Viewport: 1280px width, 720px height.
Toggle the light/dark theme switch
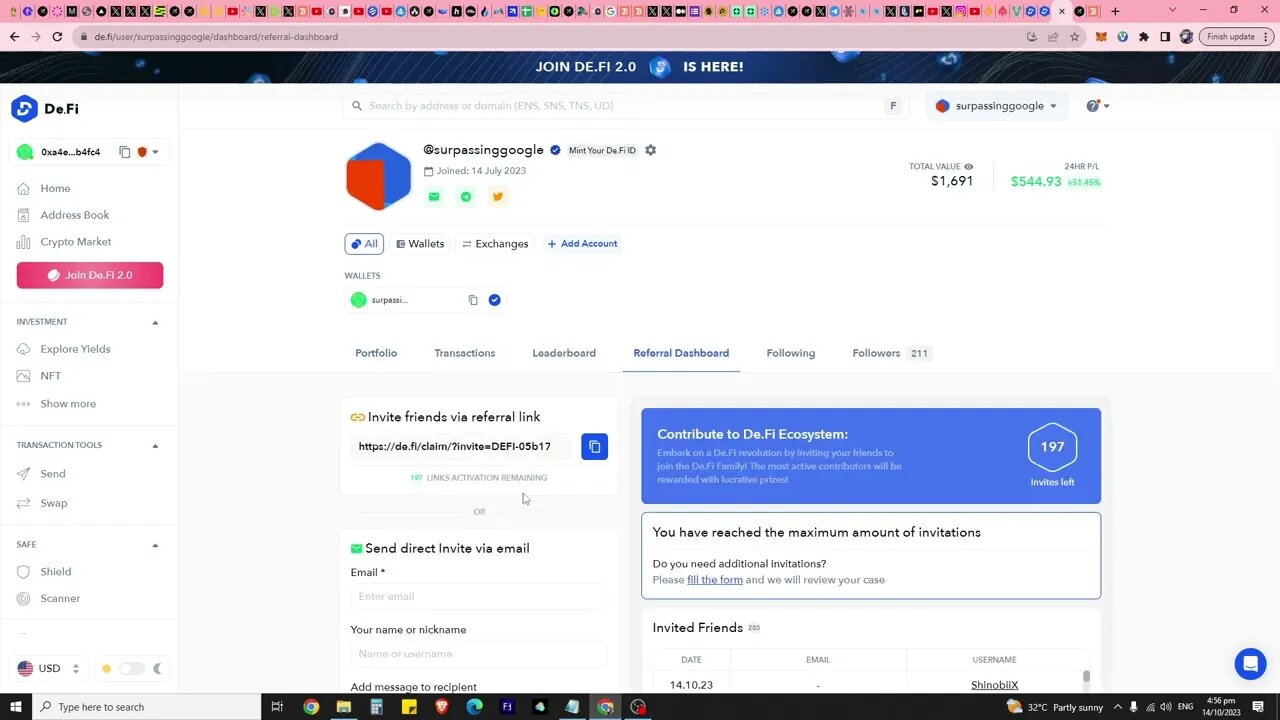point(131,668)
